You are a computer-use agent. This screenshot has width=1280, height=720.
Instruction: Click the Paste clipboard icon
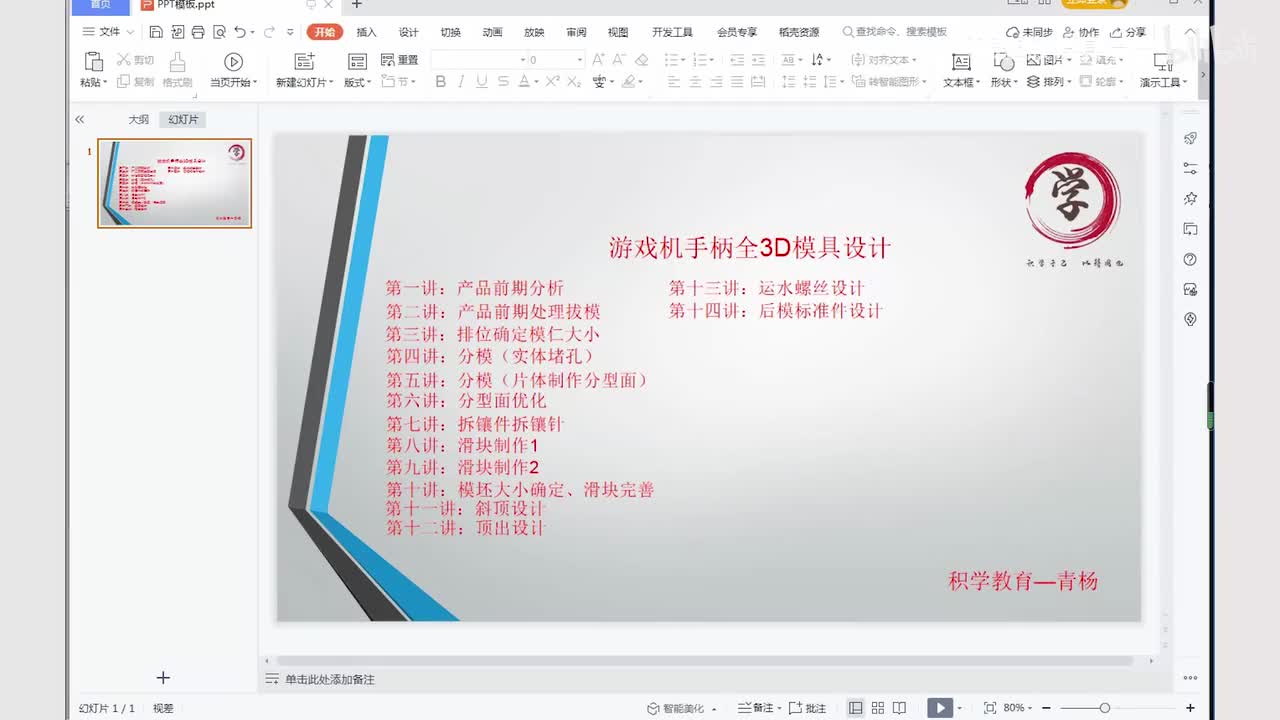93,61
